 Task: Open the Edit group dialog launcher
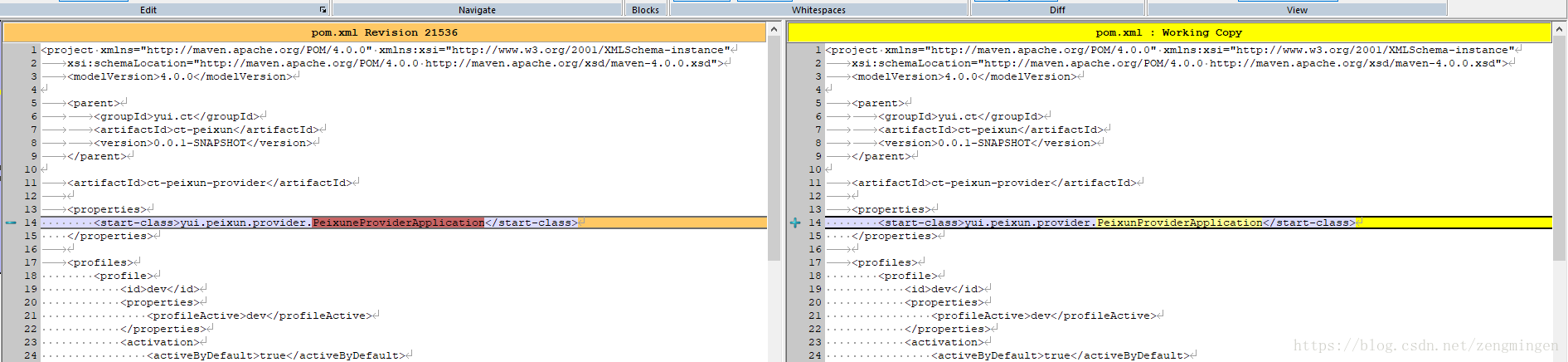coord(323,10)
